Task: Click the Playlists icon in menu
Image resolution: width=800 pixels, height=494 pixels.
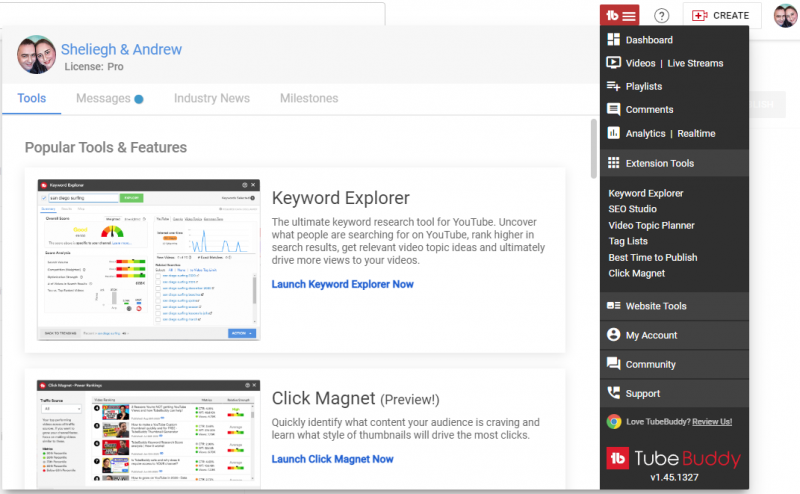Action: point(614,86)
